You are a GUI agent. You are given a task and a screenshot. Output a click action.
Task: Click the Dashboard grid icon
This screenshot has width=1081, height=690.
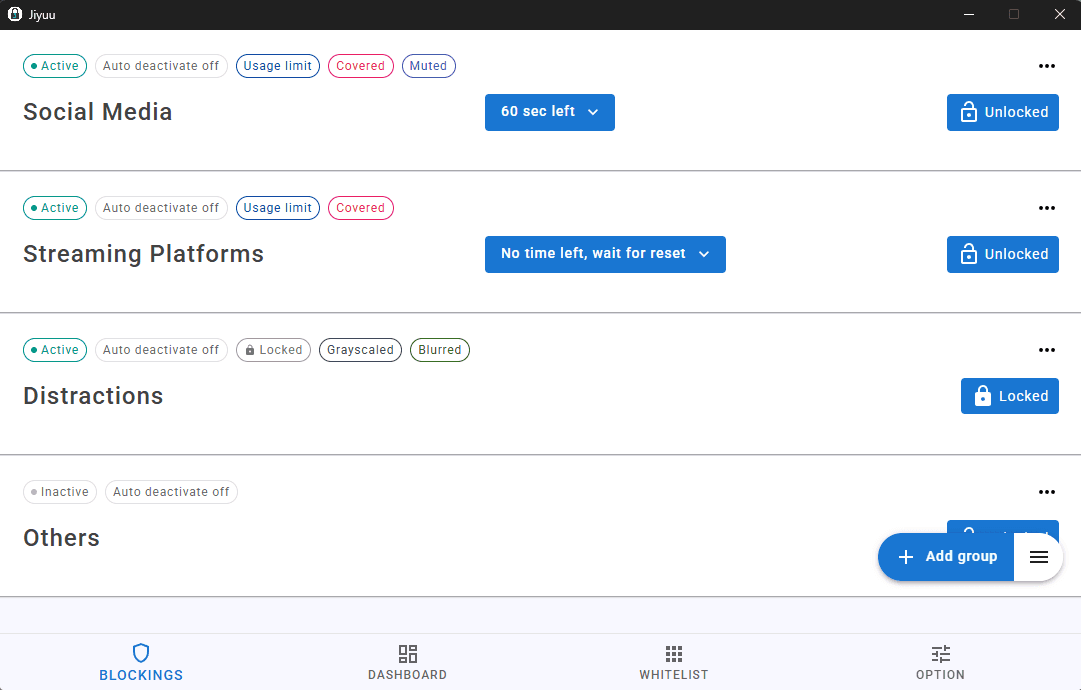(407, 654)
